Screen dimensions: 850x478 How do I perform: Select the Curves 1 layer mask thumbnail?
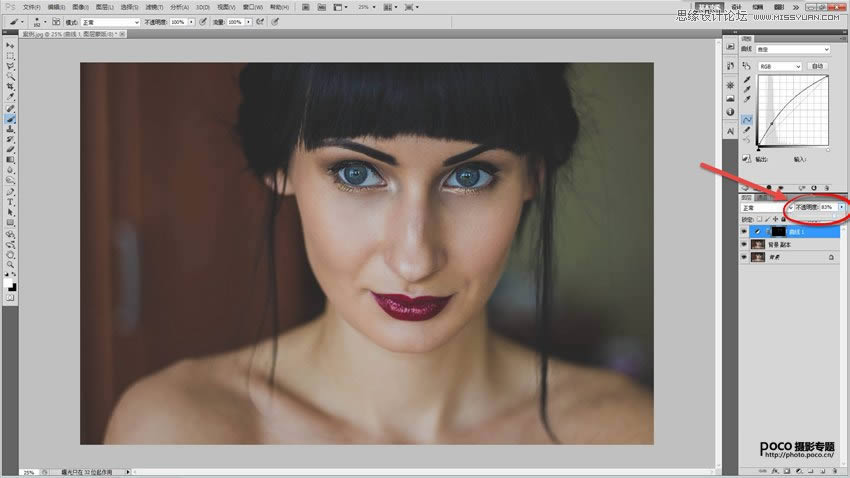coord(776,230)
